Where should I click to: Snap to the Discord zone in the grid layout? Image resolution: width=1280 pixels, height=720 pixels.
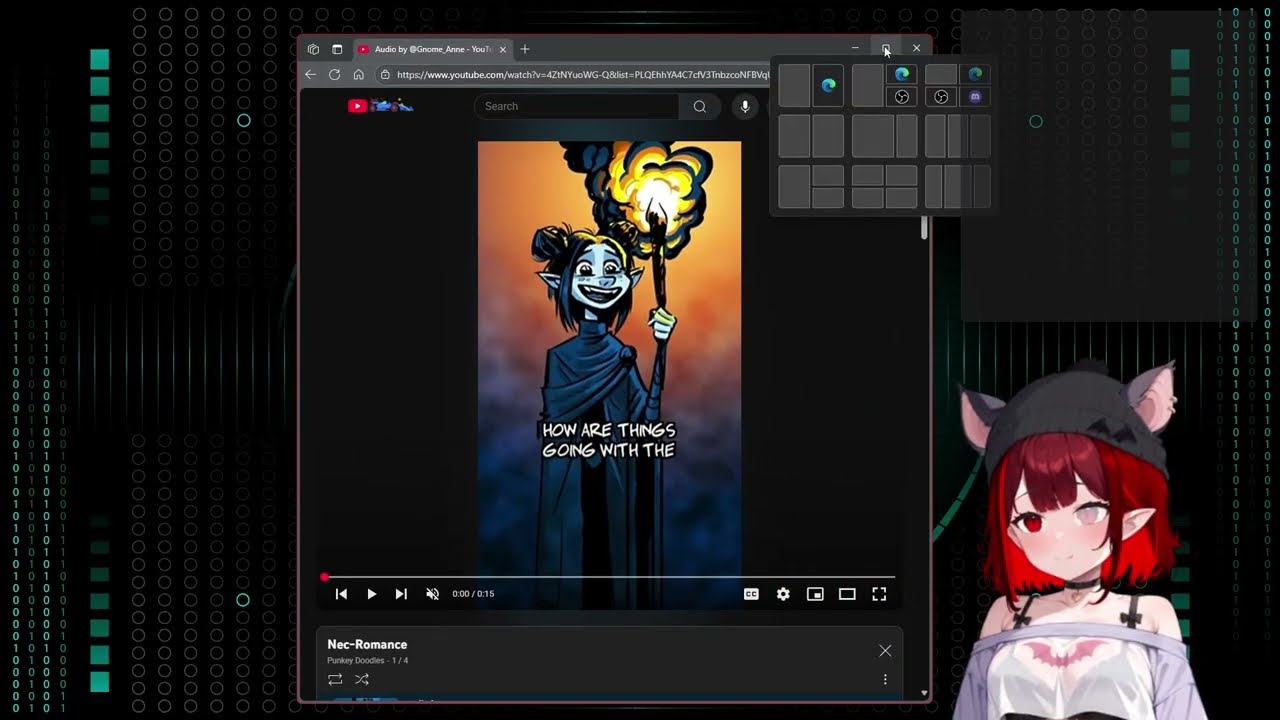point(975,97)
